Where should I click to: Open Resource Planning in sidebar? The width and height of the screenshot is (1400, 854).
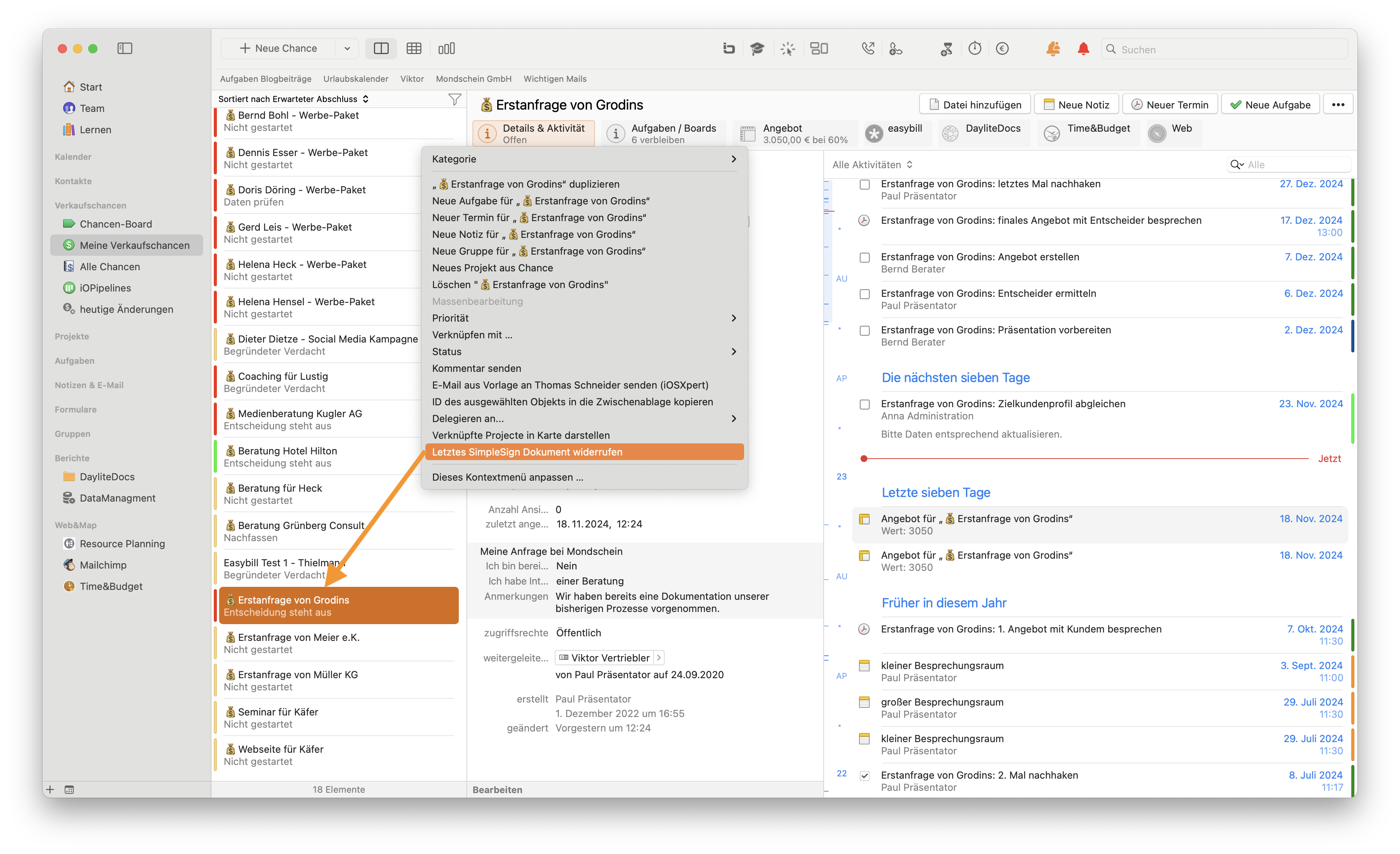click(x=122, y=544)
